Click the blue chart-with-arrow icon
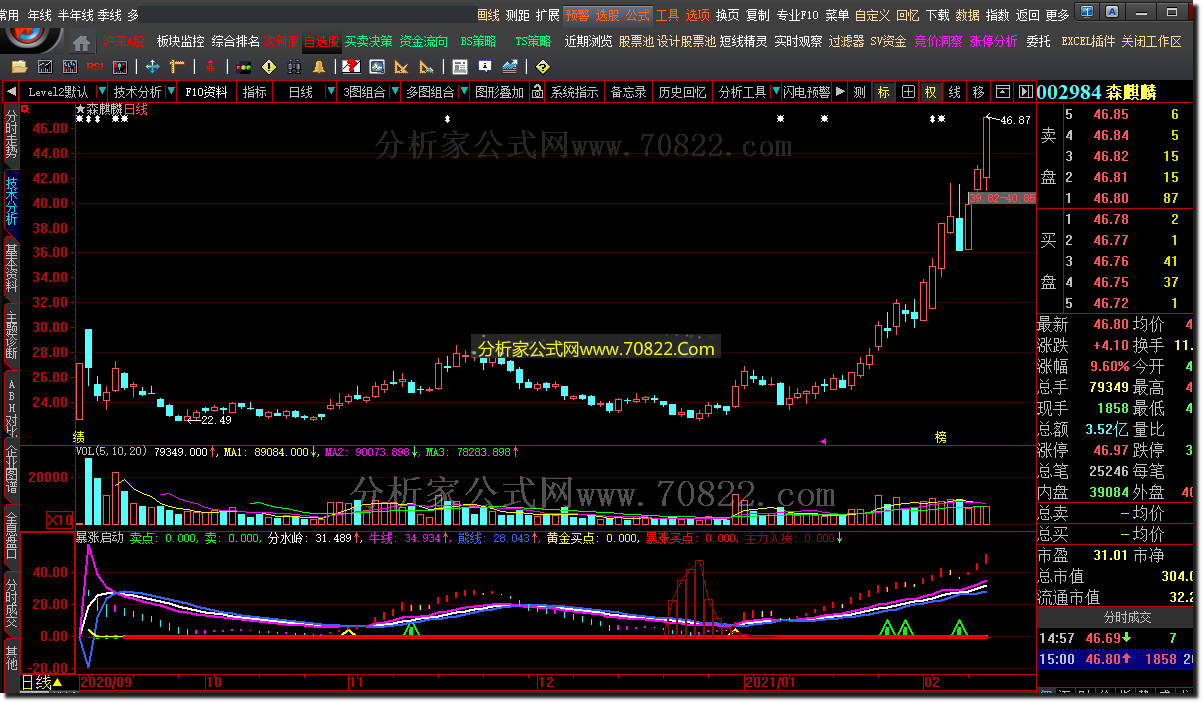The image size is (1203, 702). tap(510, 67)
